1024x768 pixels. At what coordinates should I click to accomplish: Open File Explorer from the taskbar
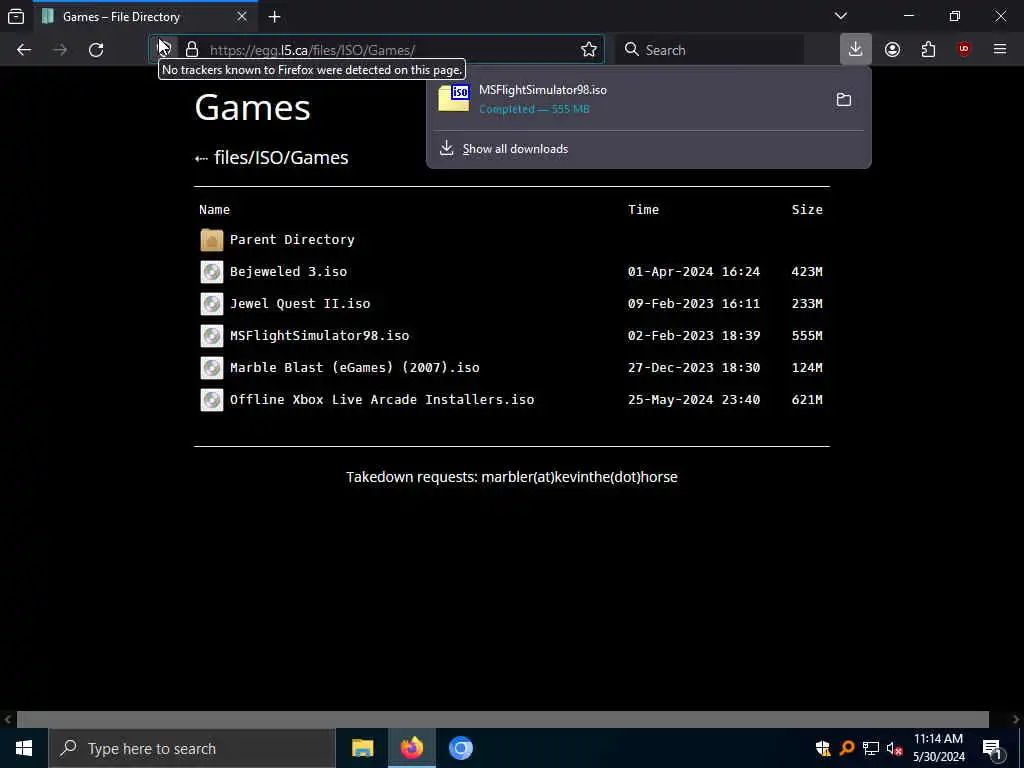click(362, 748)
